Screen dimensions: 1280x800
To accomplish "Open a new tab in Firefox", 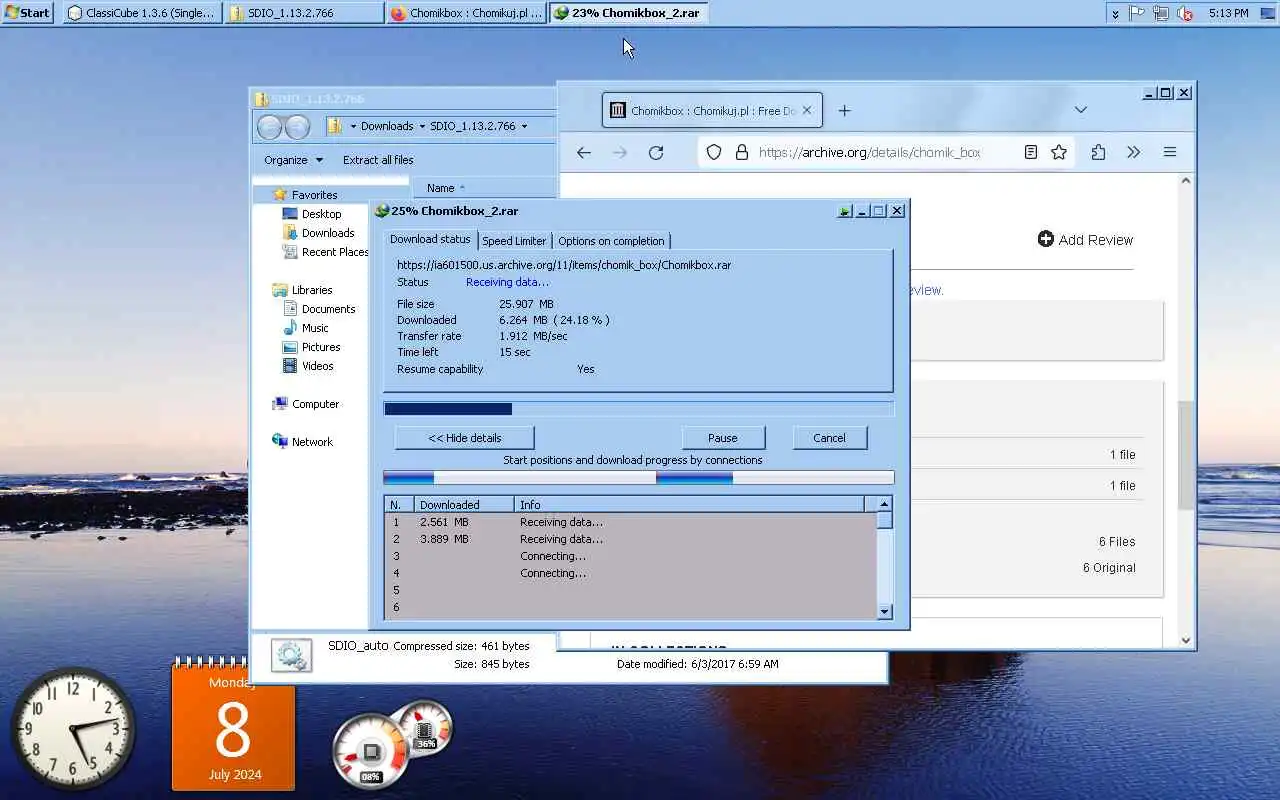I will pyautogui.click(x=844, y=111).
